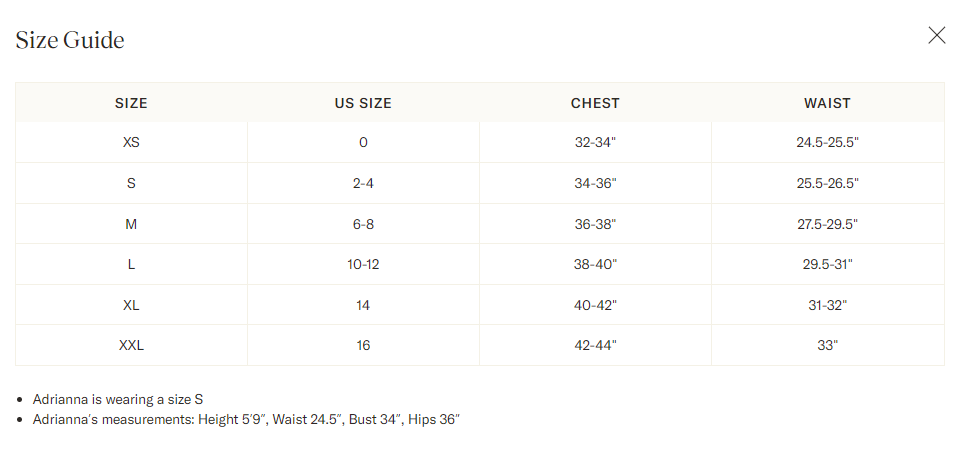Select the XXL size row label
Screen dimensions: 961x466
coord(131,346)
